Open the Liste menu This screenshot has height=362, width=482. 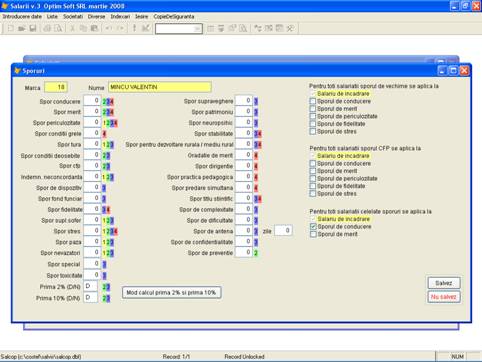pyautogui.click(x=52, y=16)
